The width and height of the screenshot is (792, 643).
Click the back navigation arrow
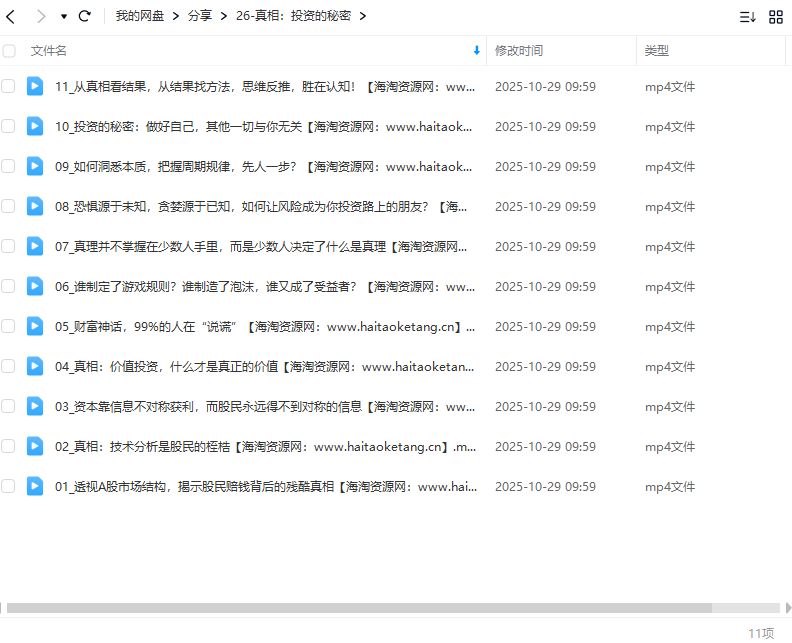tap(11, 16)
